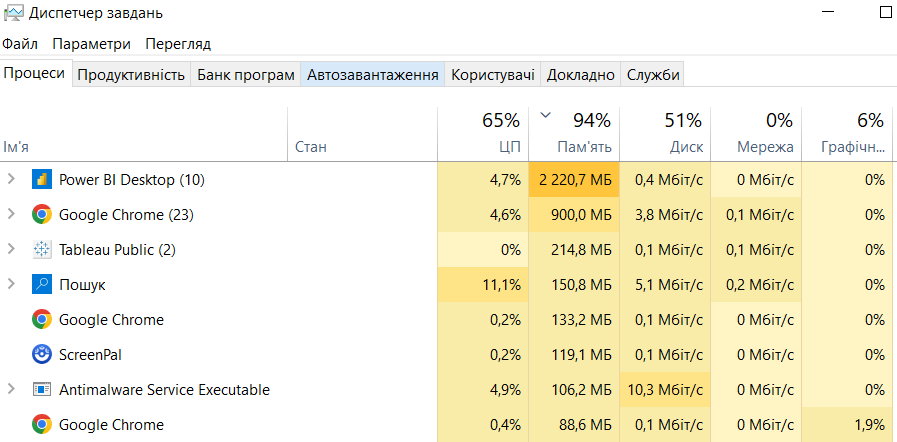Click the Antimalware Service Executable icon

(41, 390)
